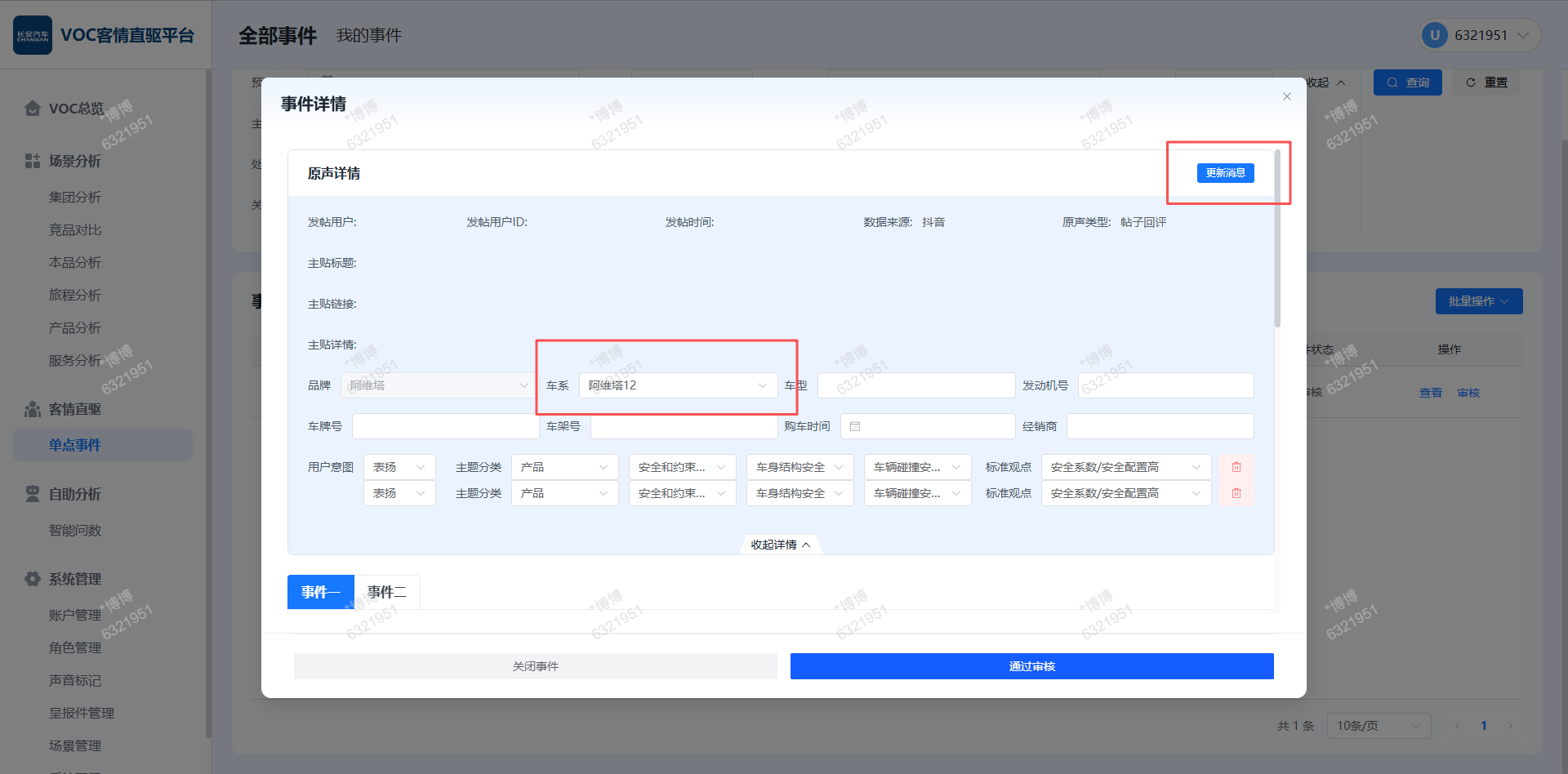This screenshot has width=1568, height=774.
Task: Open first row 标准观点 dropdown
Action: (x=1125, y=467)
